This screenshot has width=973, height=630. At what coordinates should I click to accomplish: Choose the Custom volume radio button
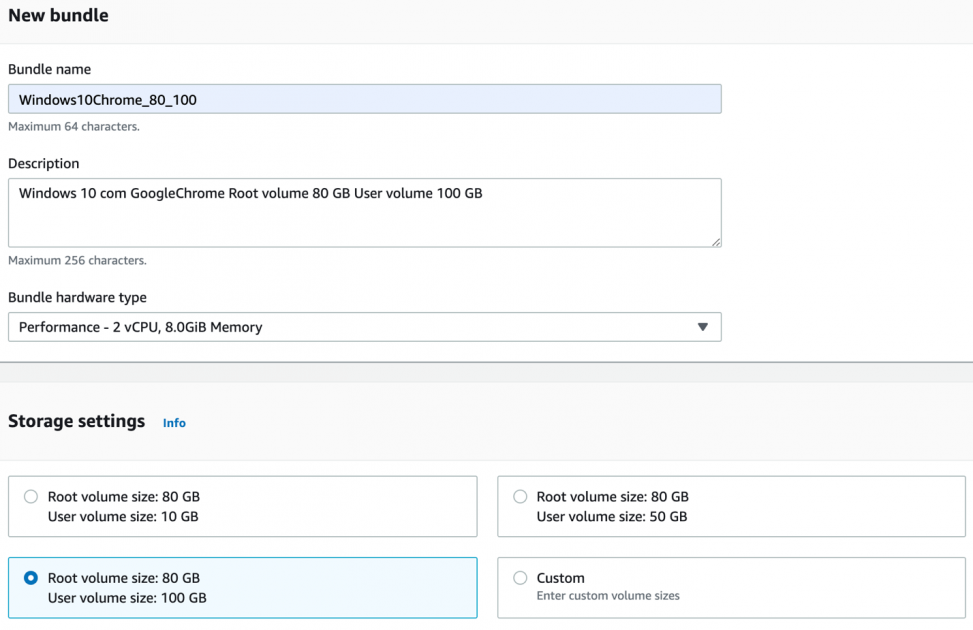tap(520, 578)
